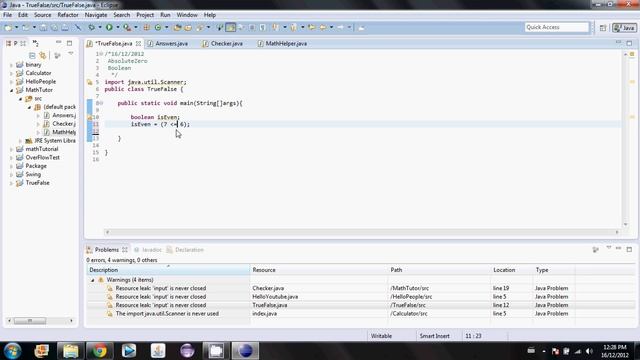Click the Debug bug icon in toolbar

click(91, 27)
